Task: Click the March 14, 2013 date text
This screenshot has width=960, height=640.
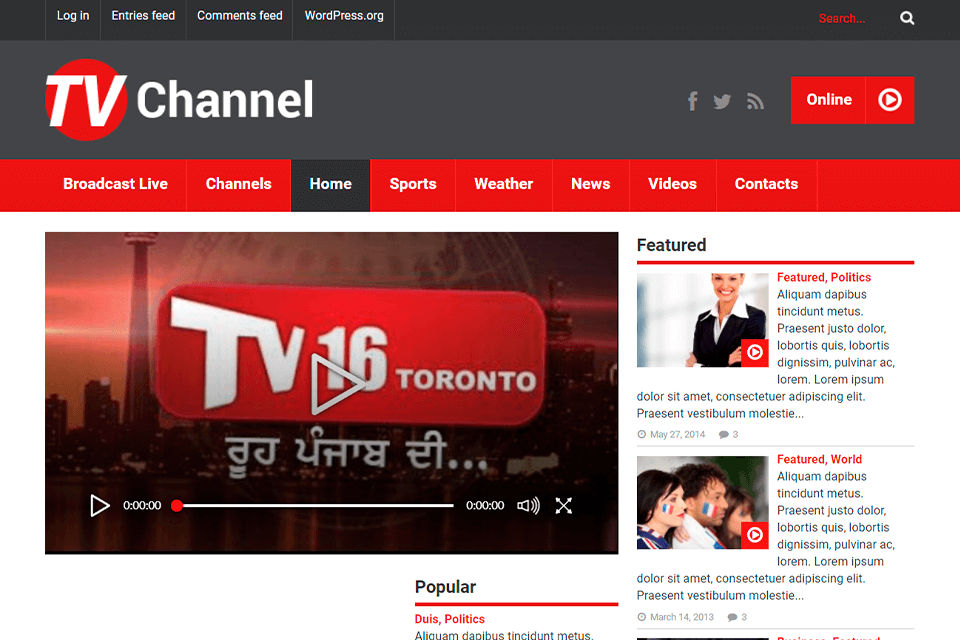Action: pos(681,617)
